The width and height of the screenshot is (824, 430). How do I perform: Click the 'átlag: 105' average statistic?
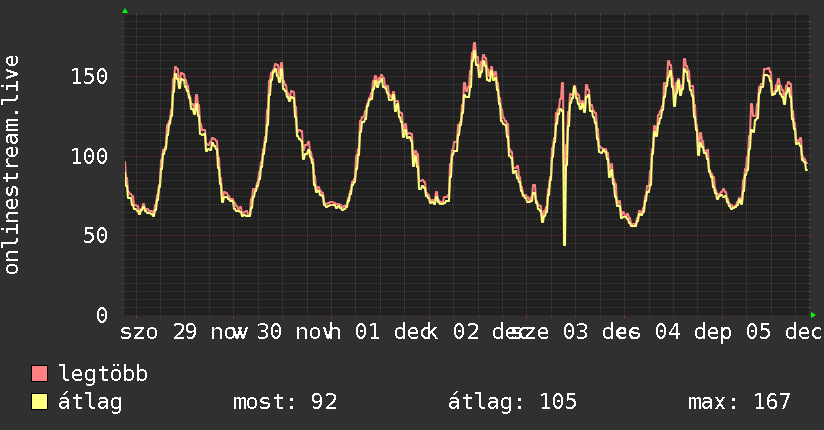pyautogui.click(x=513, y=402)
